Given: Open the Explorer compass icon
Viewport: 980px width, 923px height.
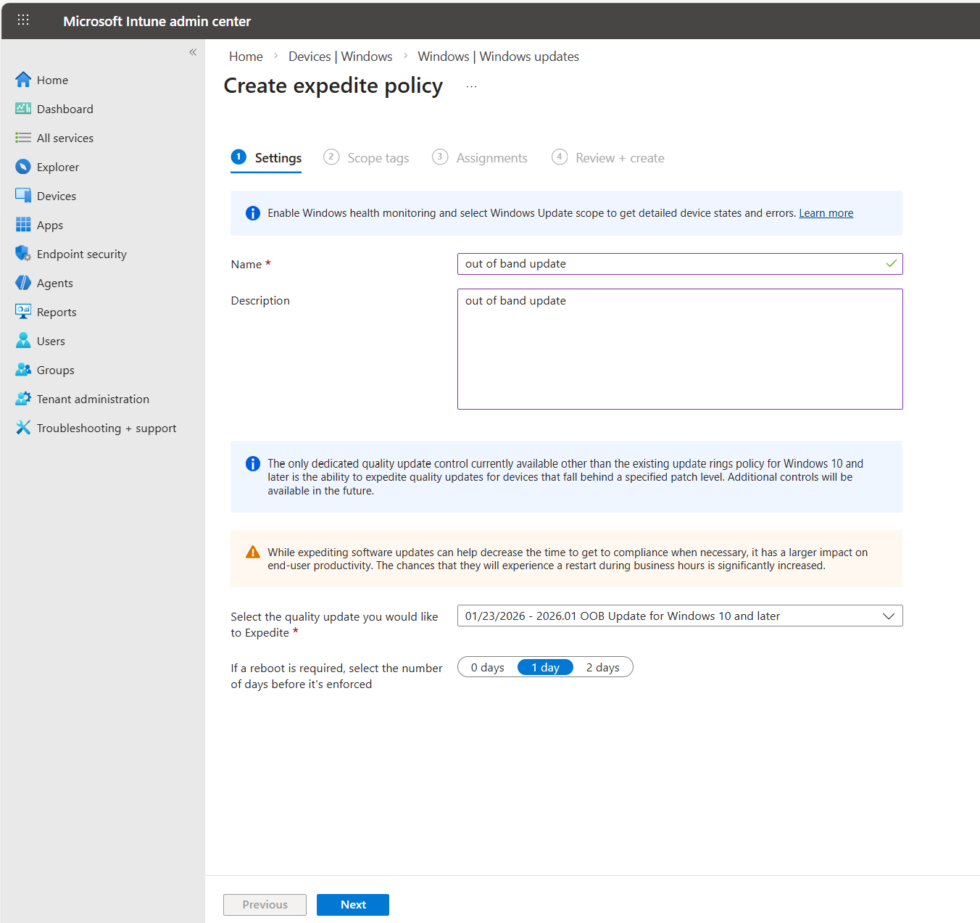Looking at the screenshot, I should point(23,167).
